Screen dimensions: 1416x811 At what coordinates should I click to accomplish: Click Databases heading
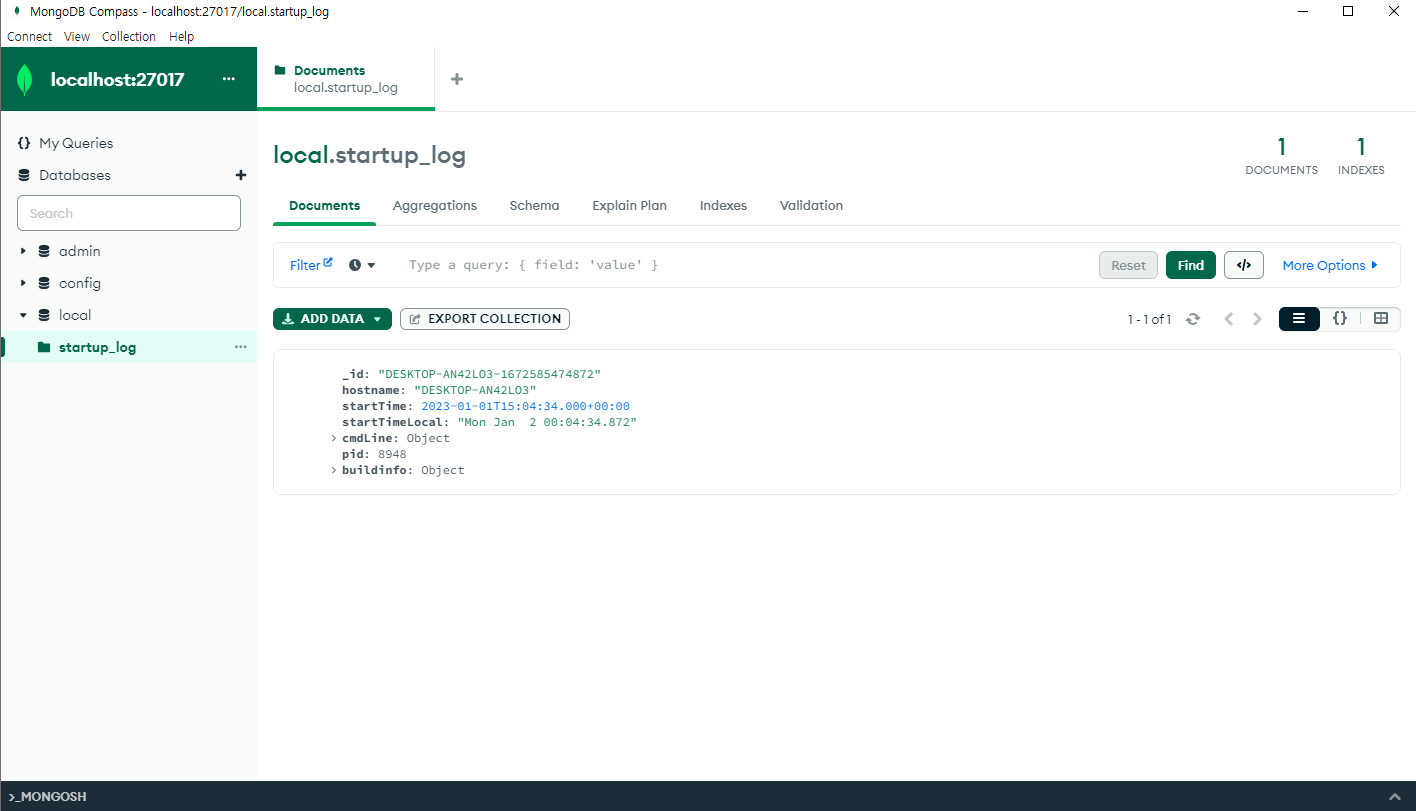pos(75,175)
